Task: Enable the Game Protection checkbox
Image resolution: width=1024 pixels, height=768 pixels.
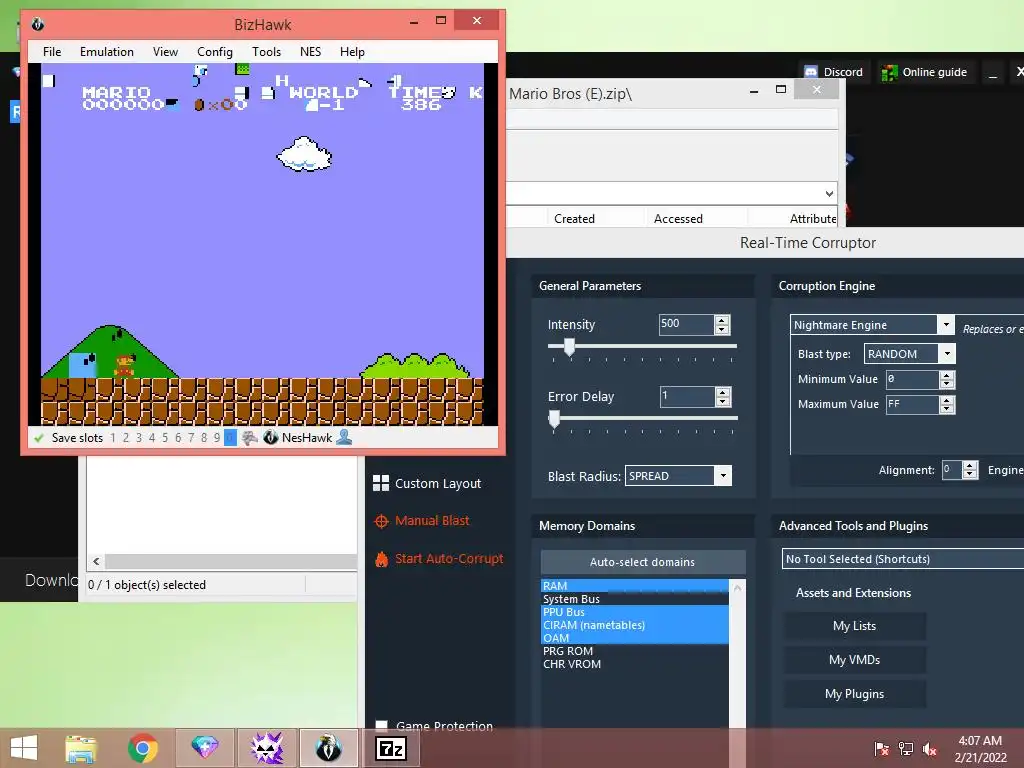Action: (382, 726)
